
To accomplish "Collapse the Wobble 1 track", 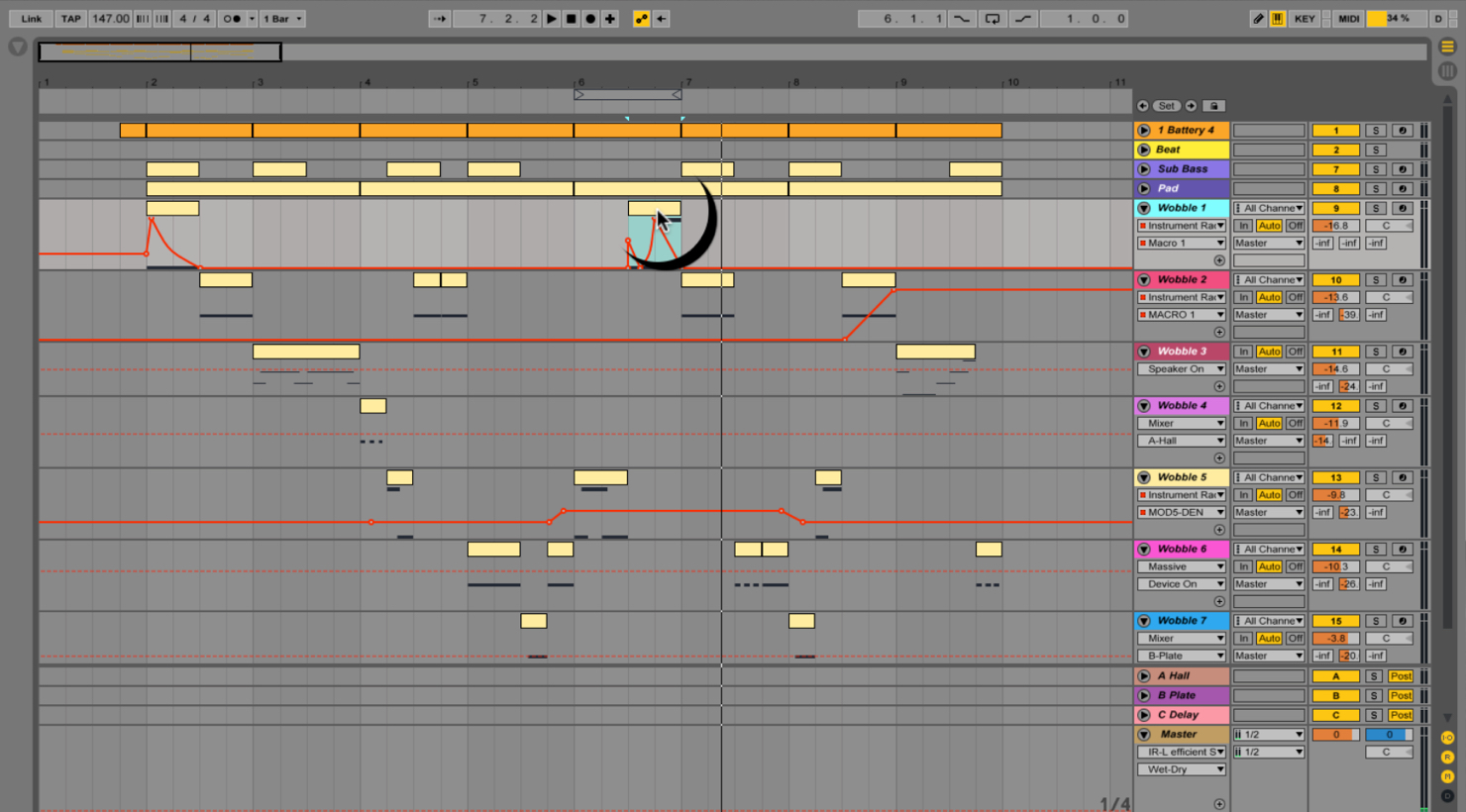I will click(1144, 208).
